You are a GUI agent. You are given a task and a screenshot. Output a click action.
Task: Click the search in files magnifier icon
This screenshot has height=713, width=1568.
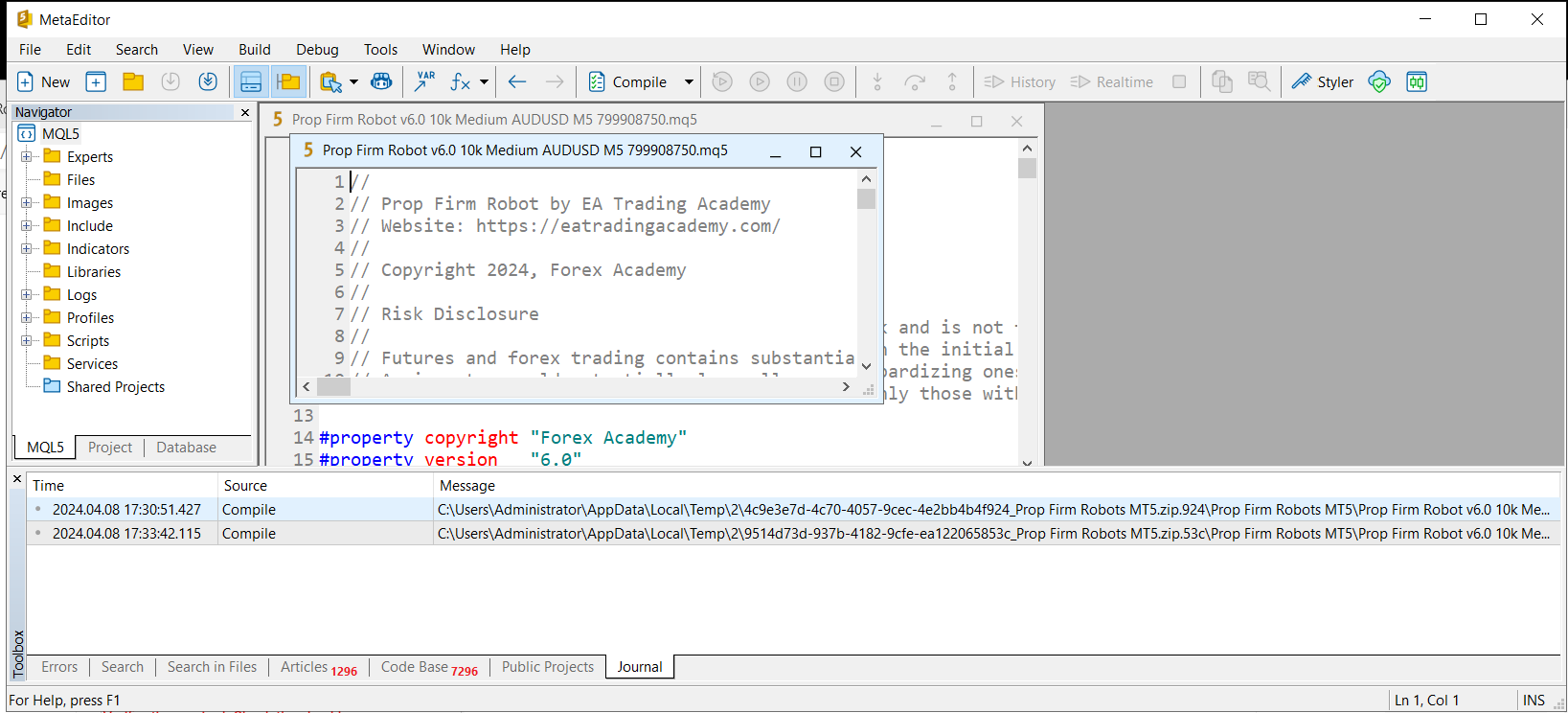[1260, 82]
